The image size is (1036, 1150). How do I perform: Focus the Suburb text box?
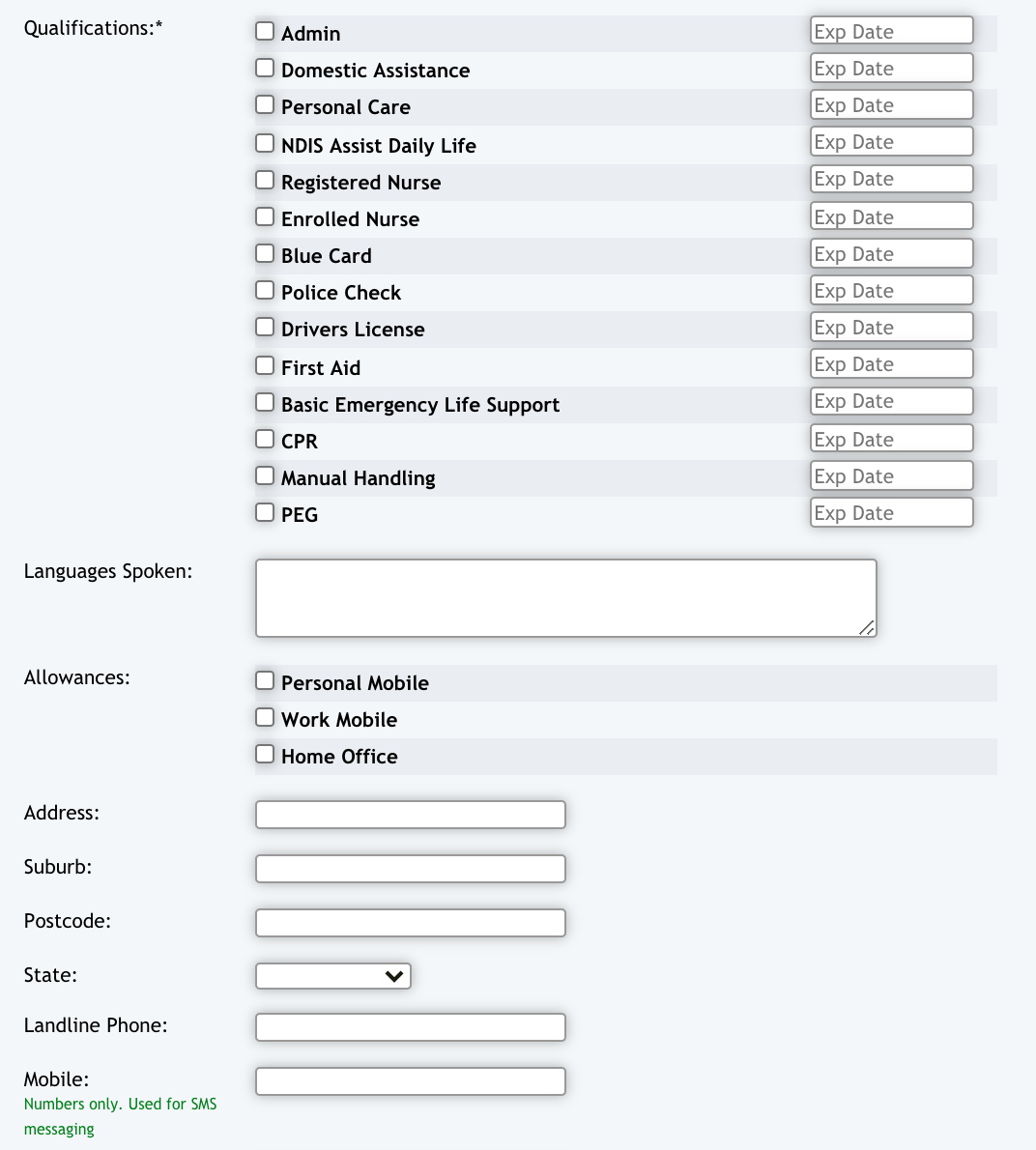411,869
